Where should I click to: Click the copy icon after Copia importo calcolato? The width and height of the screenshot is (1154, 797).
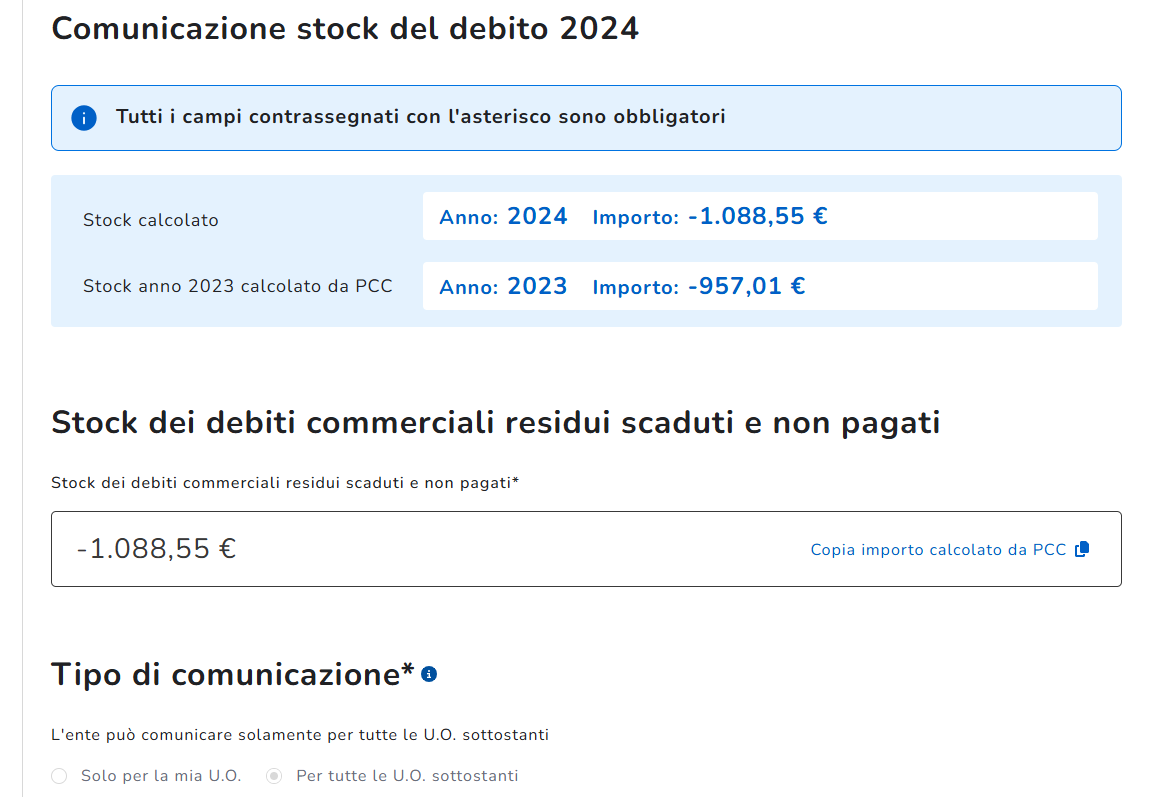pos(1081,549)
